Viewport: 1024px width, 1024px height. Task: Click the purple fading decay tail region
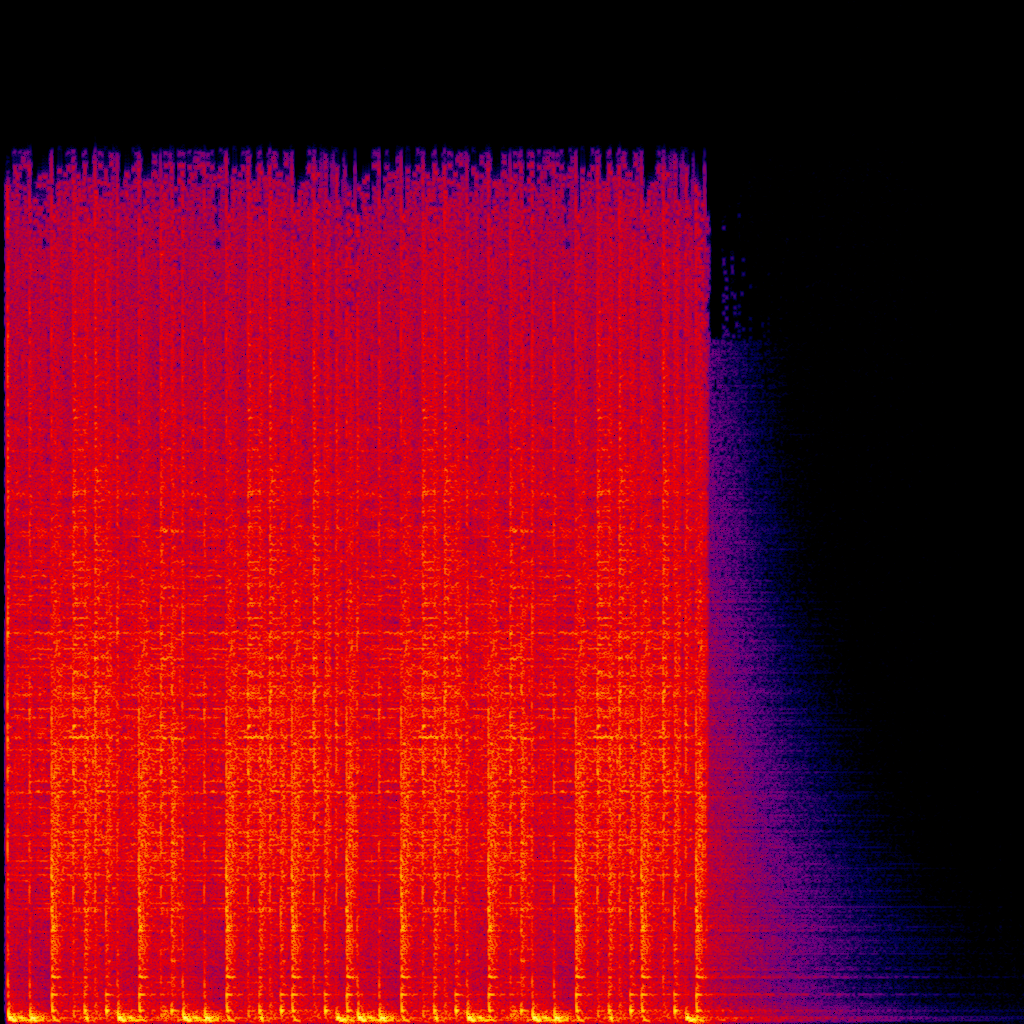click(x=760, y=700)
